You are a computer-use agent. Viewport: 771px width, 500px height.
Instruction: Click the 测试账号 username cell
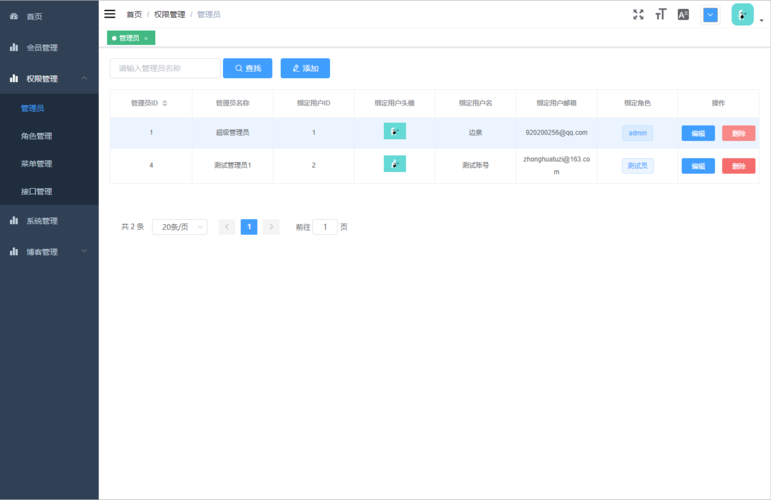pyautogui.click(x=475, y=165)
